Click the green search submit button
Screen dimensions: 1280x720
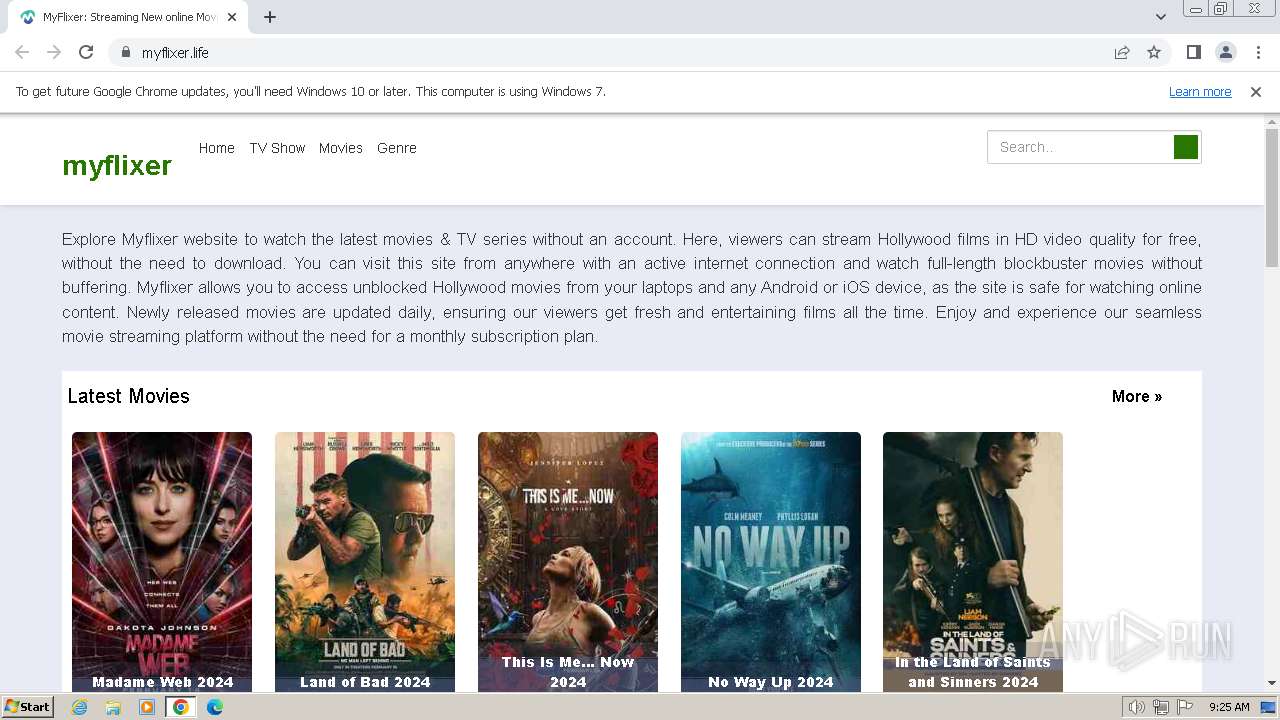(1186, 147)
